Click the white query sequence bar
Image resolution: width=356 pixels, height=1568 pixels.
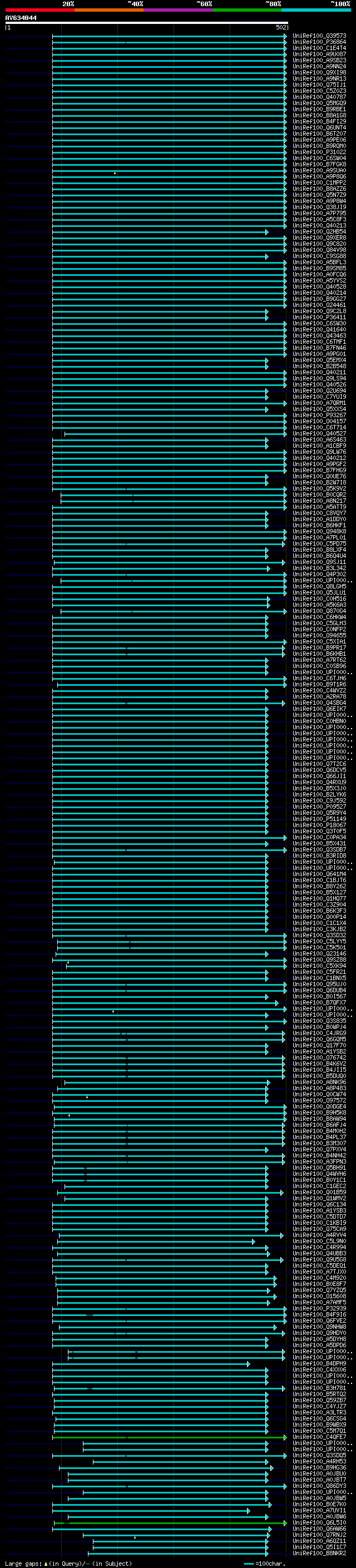click(x=147, y=22)
